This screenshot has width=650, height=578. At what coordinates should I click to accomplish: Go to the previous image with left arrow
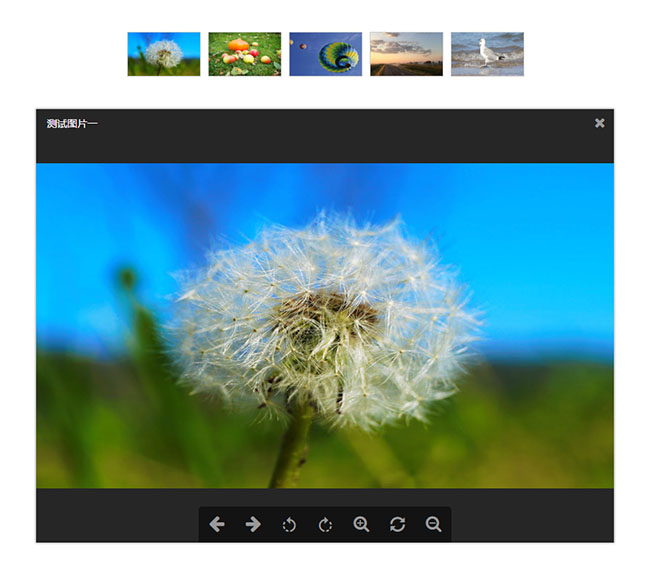(217, 525)
